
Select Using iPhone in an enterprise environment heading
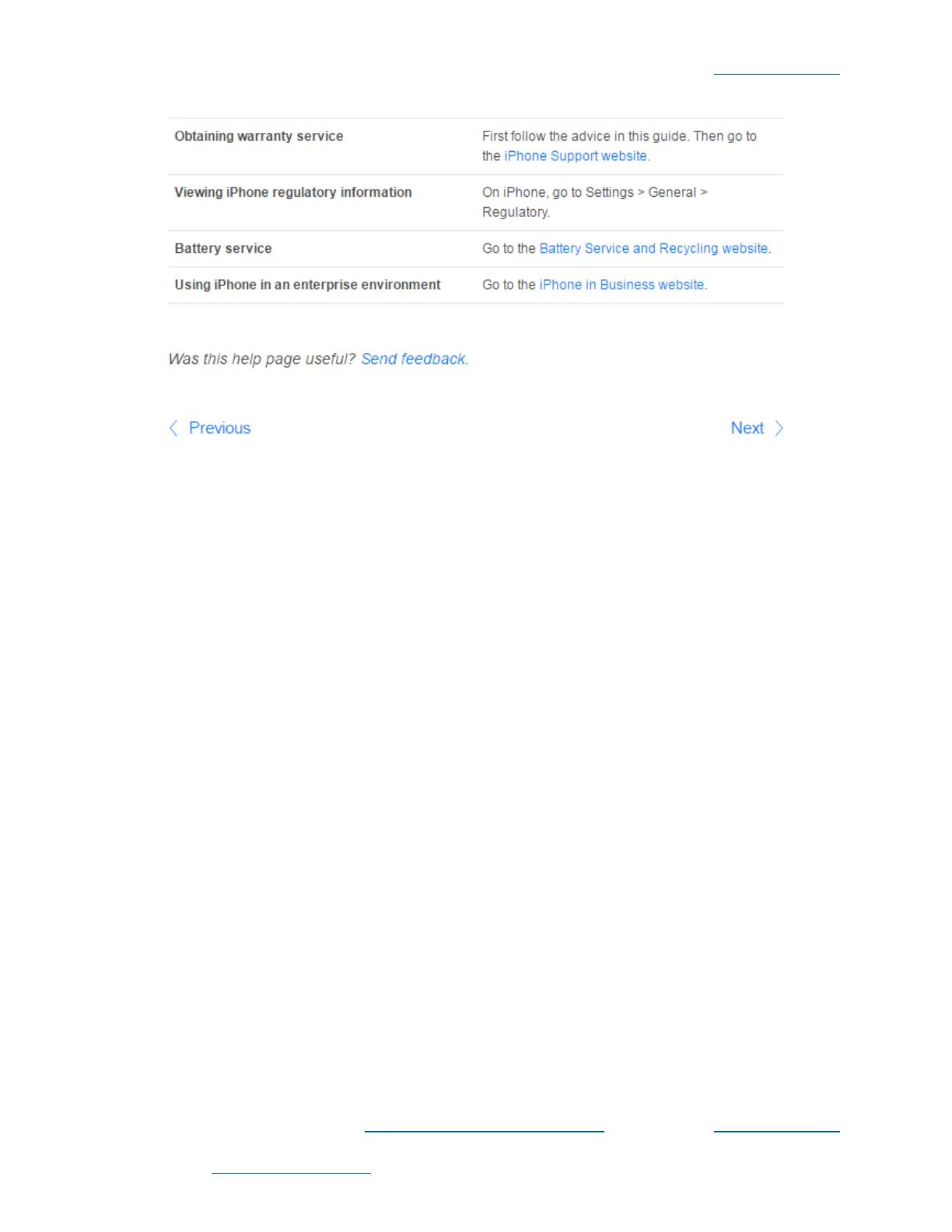pos(307,285)
